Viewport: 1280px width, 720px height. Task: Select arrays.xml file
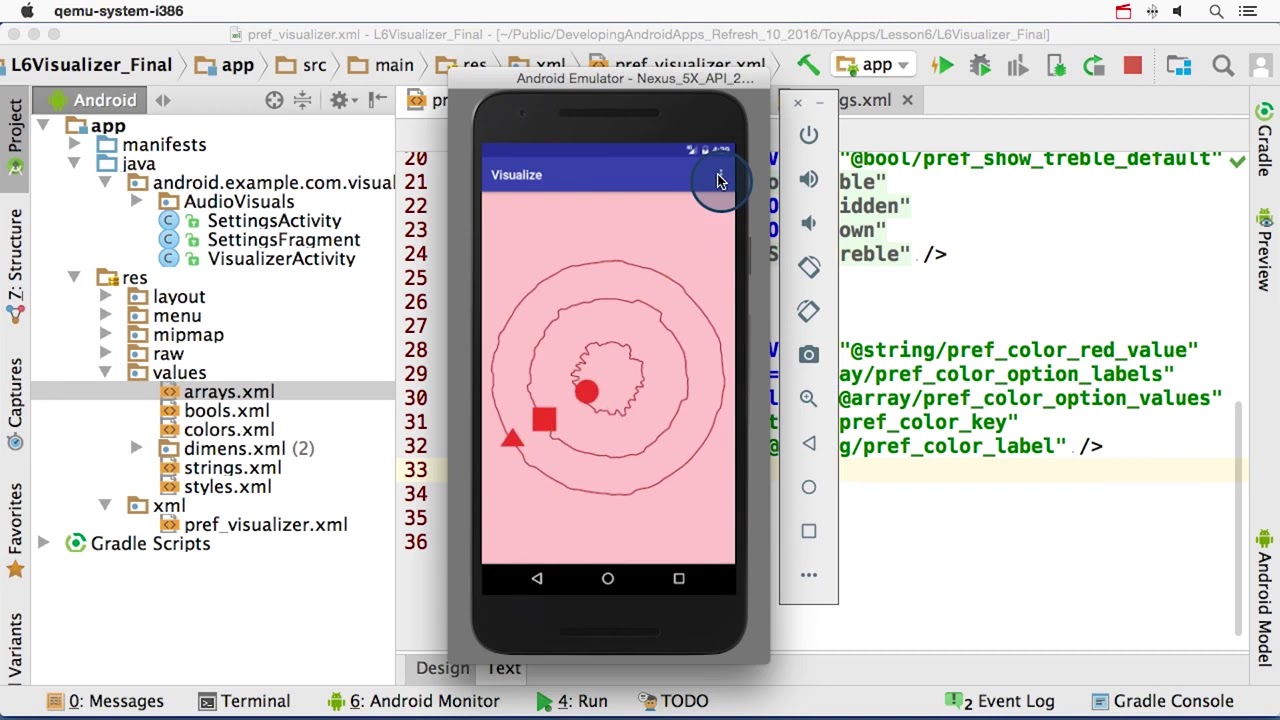(229, 392)
